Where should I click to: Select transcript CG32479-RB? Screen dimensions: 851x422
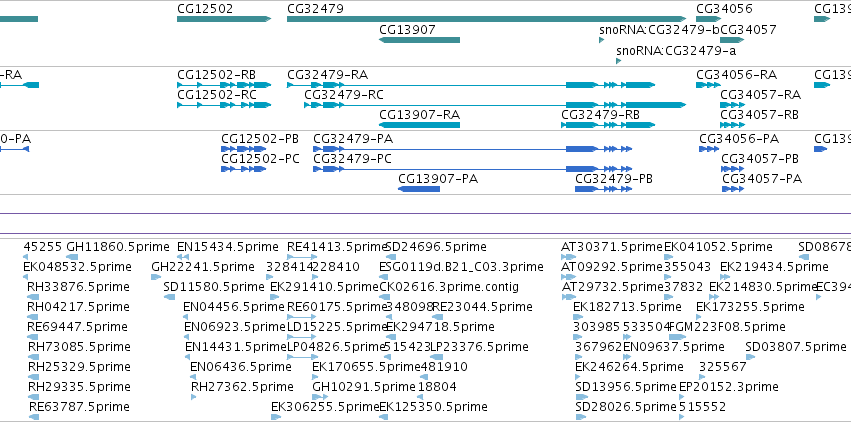coord(608,125)
